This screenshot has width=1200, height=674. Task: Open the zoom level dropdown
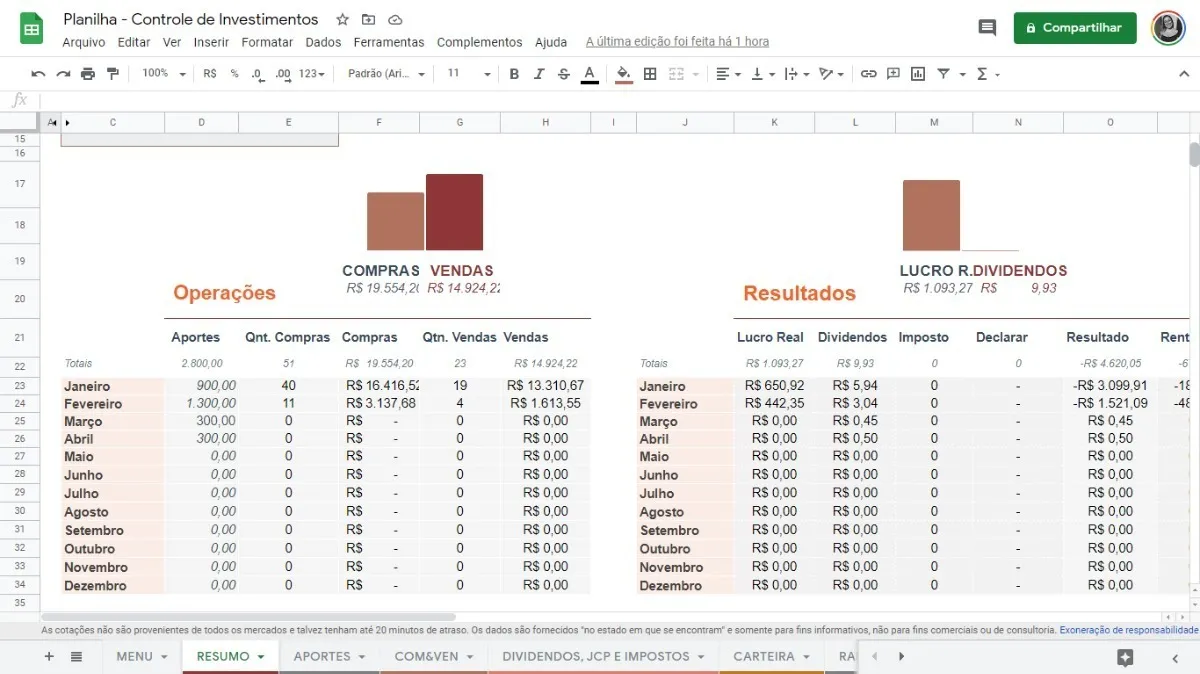164,74
